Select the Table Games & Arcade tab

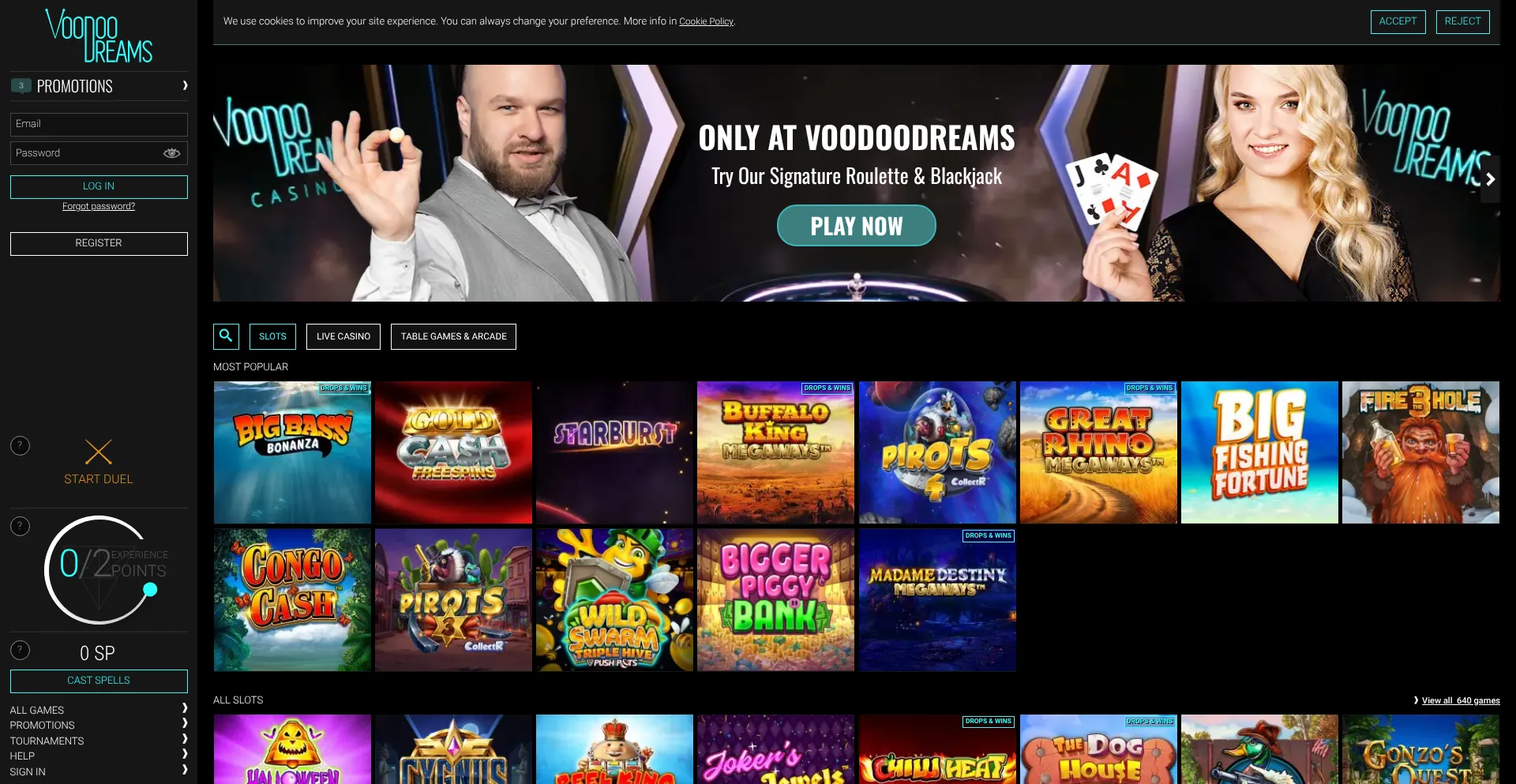pos(453,336)
